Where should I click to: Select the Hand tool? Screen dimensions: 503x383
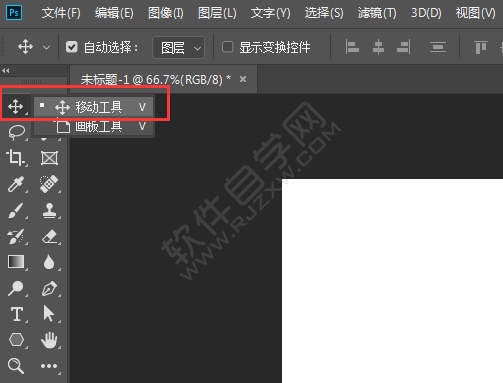49,340
